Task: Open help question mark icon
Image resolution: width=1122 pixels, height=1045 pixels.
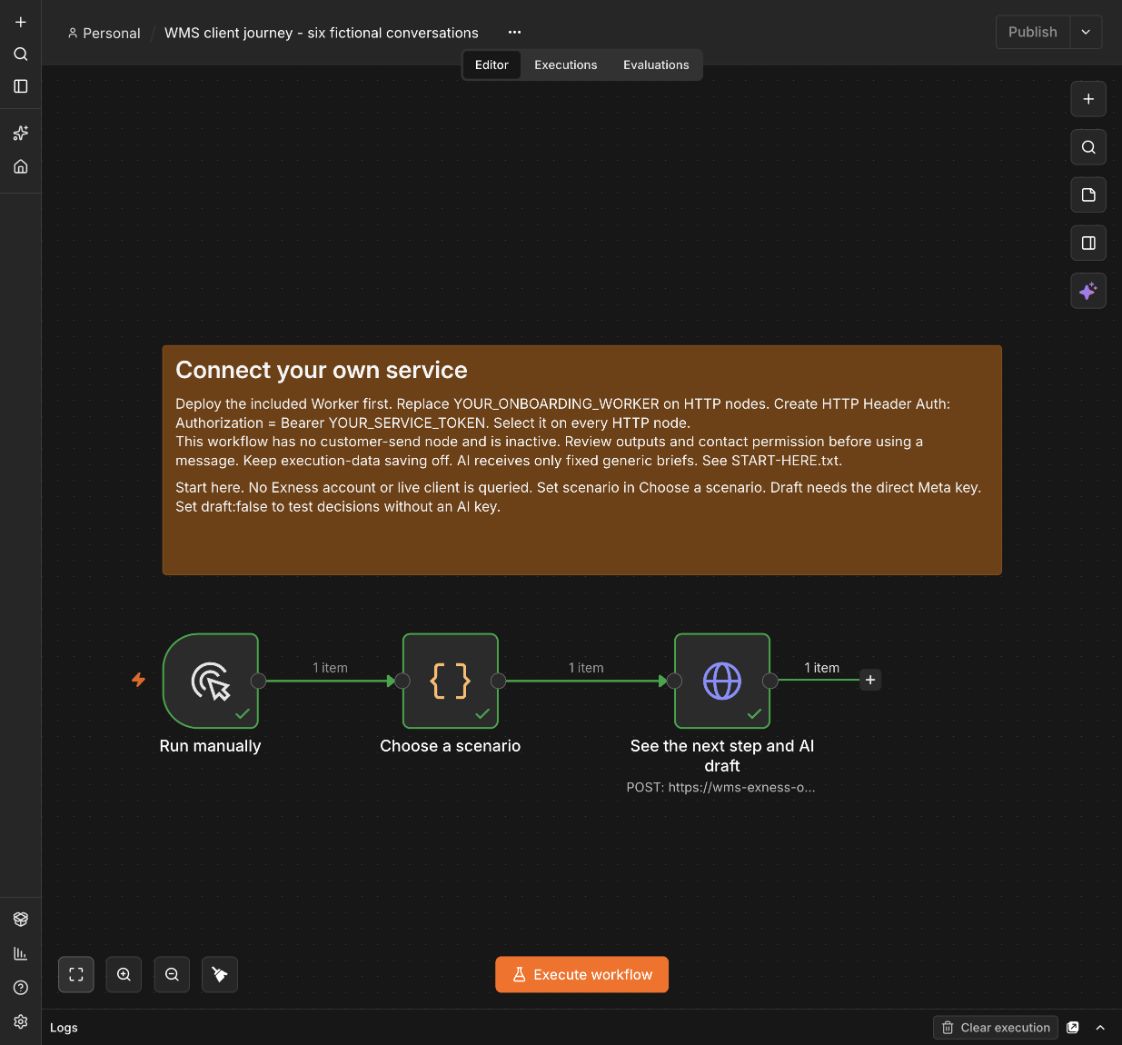Action: 21,988
